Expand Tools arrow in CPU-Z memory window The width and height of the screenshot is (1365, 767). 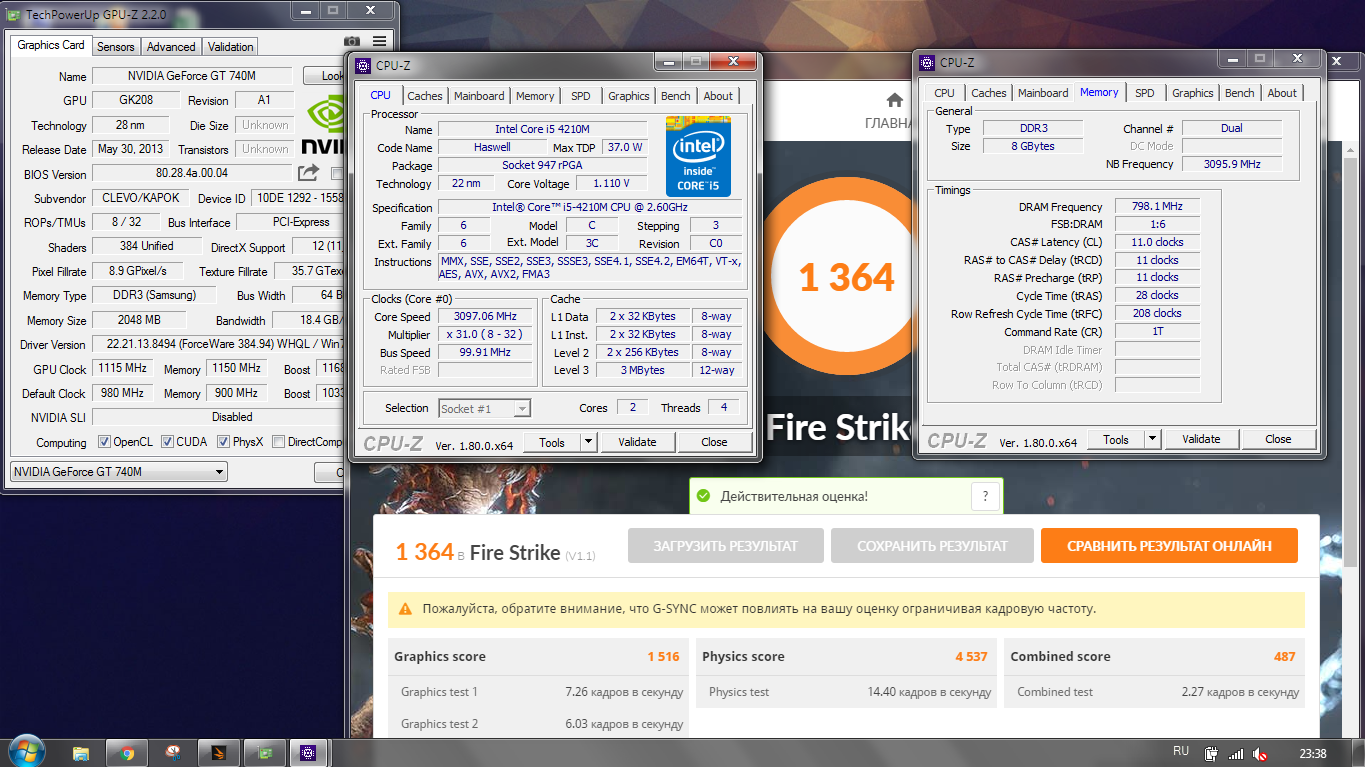point(1152,439)
